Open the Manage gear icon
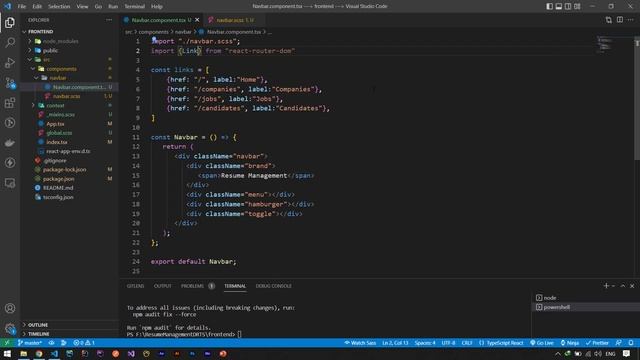The image size is (640, 360). pos(10,328)
